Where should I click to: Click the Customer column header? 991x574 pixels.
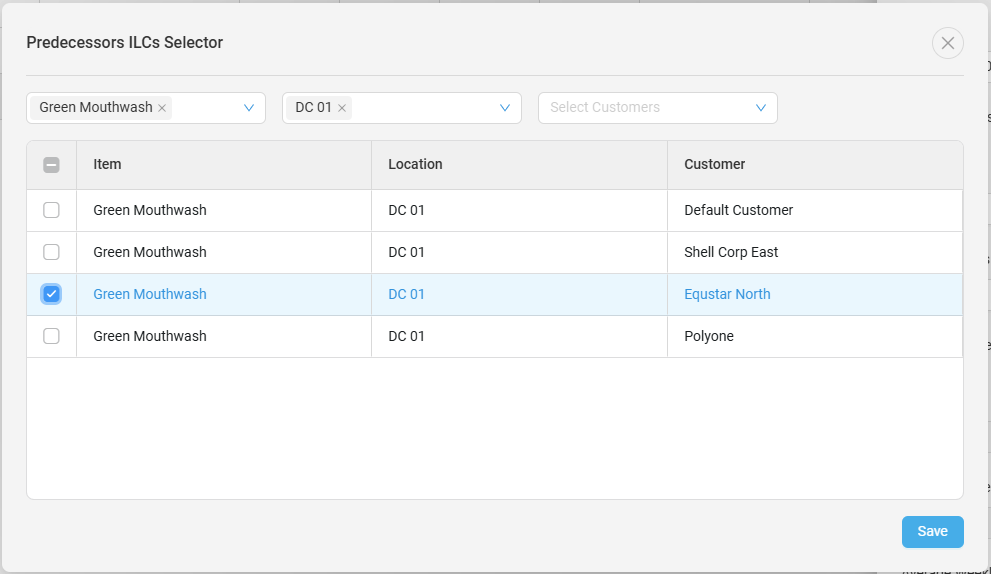click(714, 164)
